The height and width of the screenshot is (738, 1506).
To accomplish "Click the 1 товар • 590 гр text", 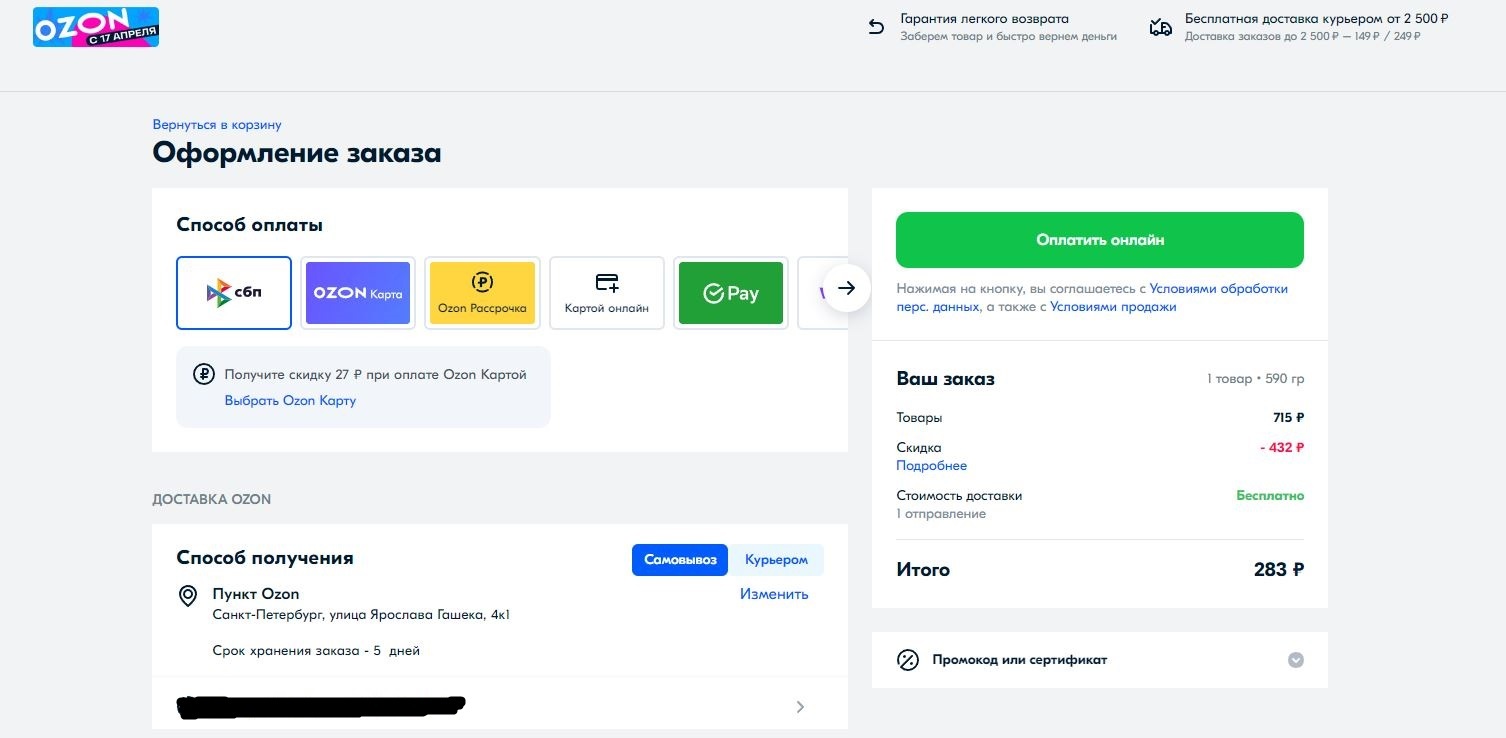I will tap(1256, 380).
